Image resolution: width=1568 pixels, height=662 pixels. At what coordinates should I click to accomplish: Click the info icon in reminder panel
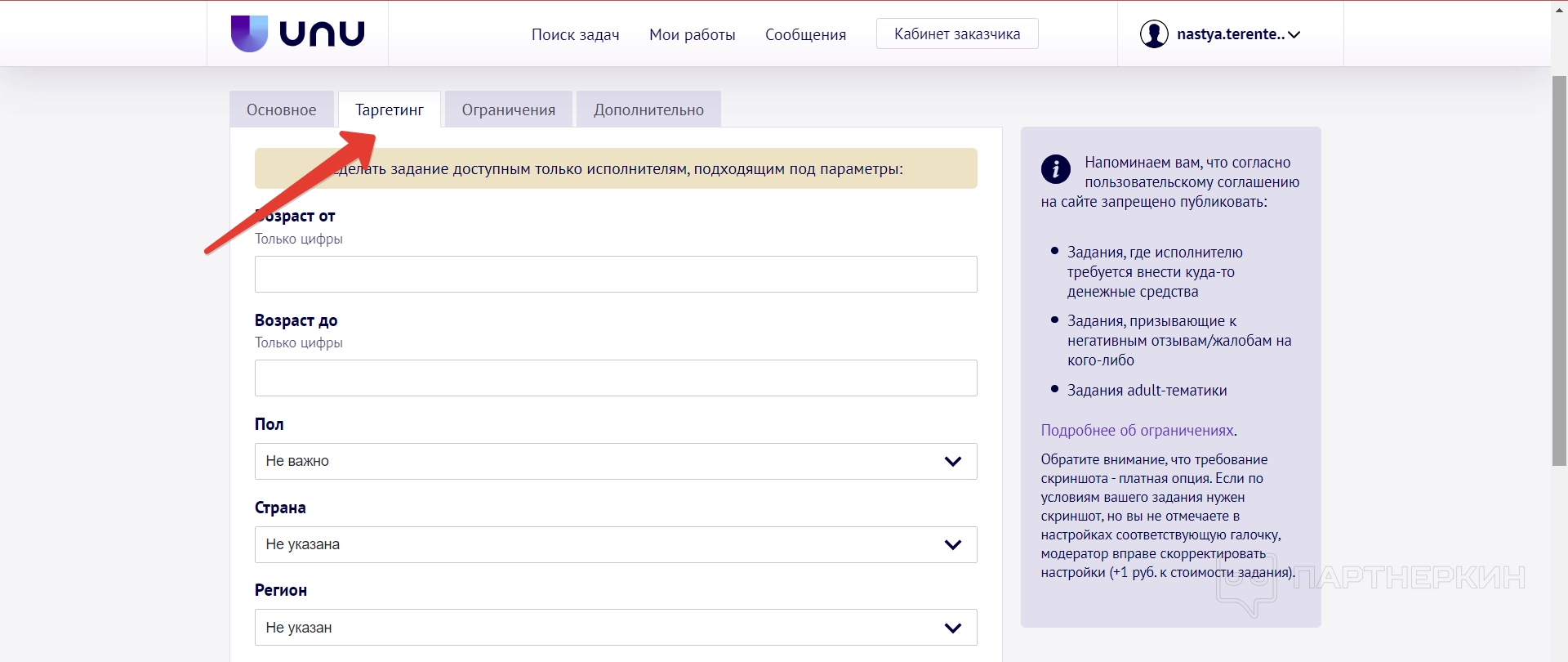click(1055, 169)
